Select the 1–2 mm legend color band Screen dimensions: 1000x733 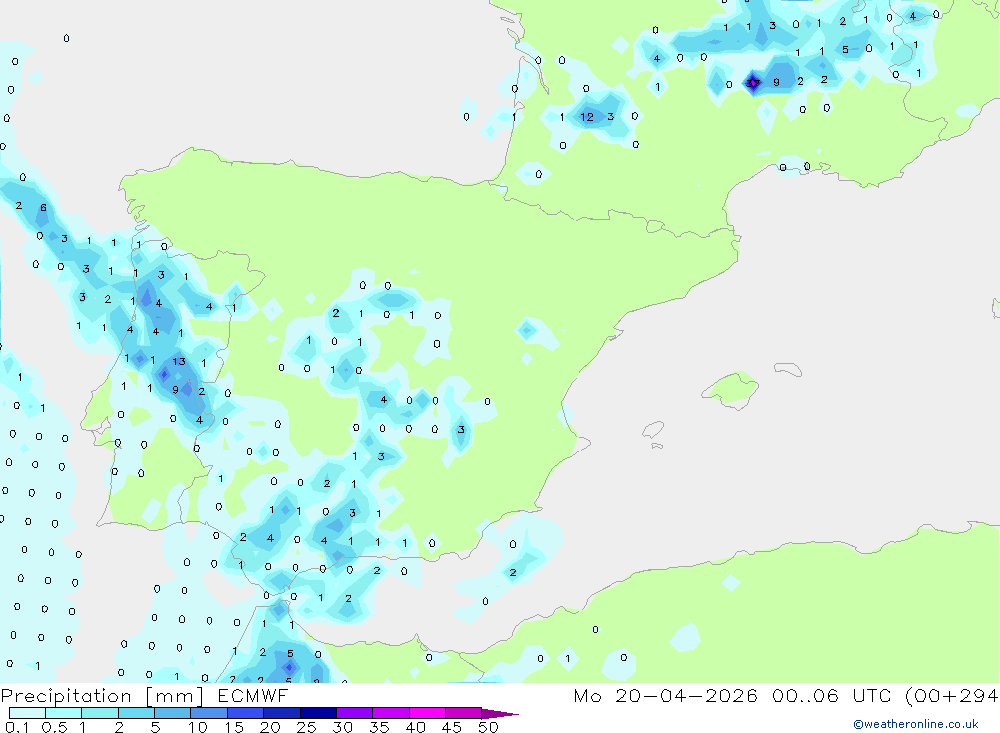tap(100, 713)
